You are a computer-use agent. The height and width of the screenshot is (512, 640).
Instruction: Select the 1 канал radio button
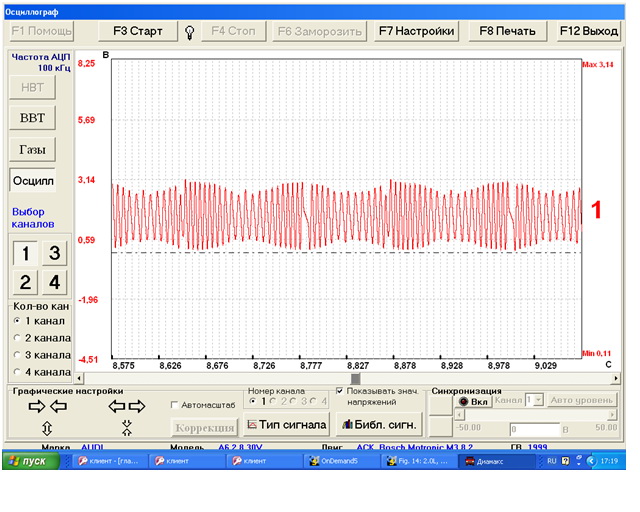pyautogui.click(x=17, y=321)
